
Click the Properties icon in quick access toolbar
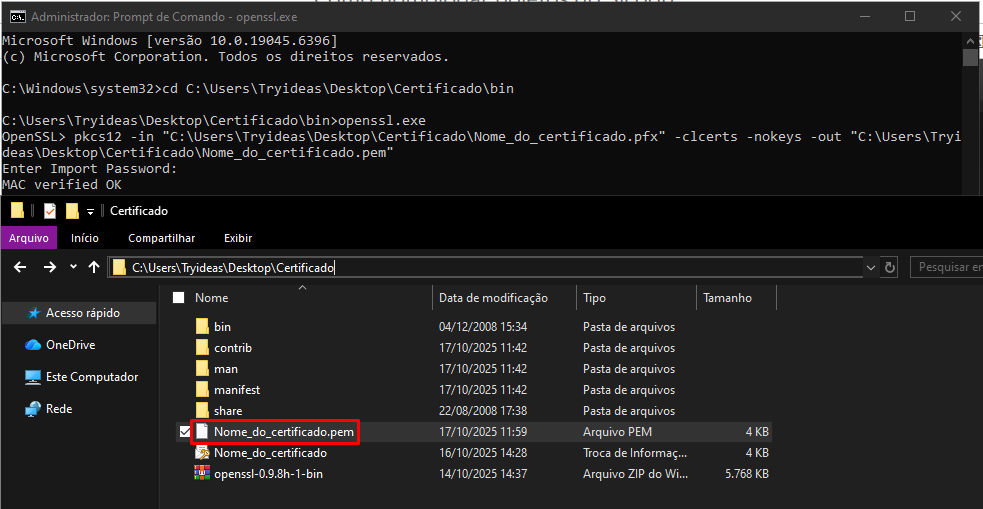click(50, 211)
